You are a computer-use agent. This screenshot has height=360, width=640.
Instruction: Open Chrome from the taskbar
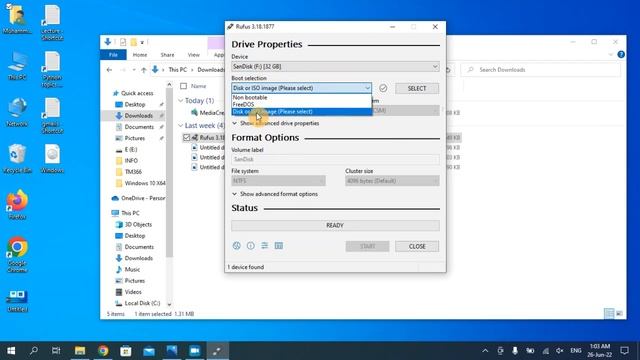[x=103, y=351]
